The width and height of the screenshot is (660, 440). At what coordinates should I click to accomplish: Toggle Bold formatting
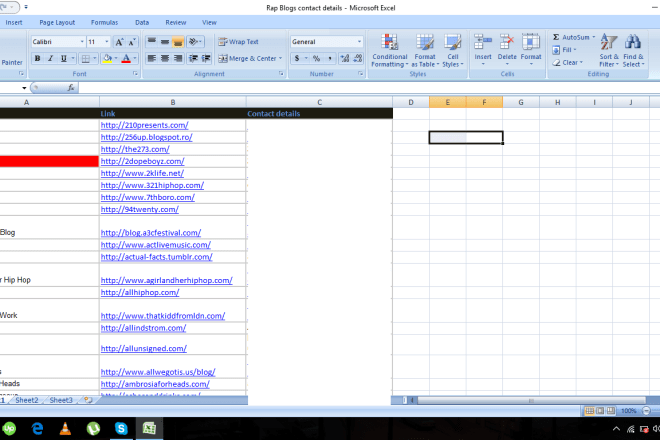pos(37,59)
